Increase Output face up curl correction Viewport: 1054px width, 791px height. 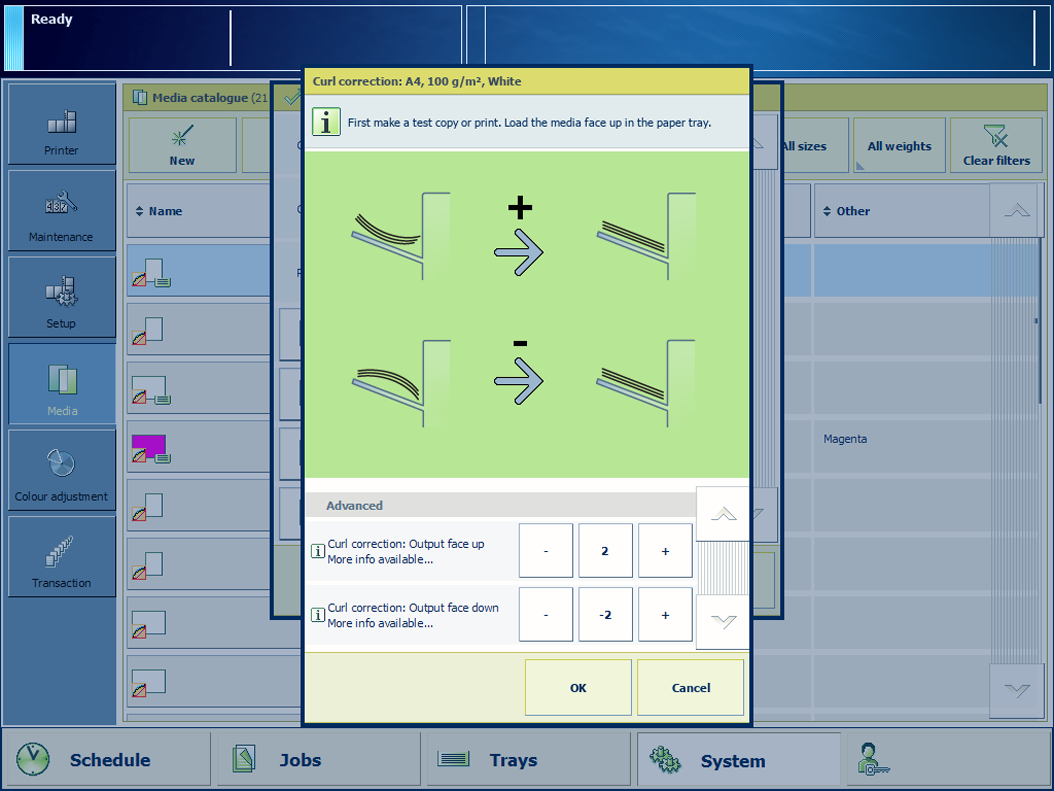coord(665,551)
